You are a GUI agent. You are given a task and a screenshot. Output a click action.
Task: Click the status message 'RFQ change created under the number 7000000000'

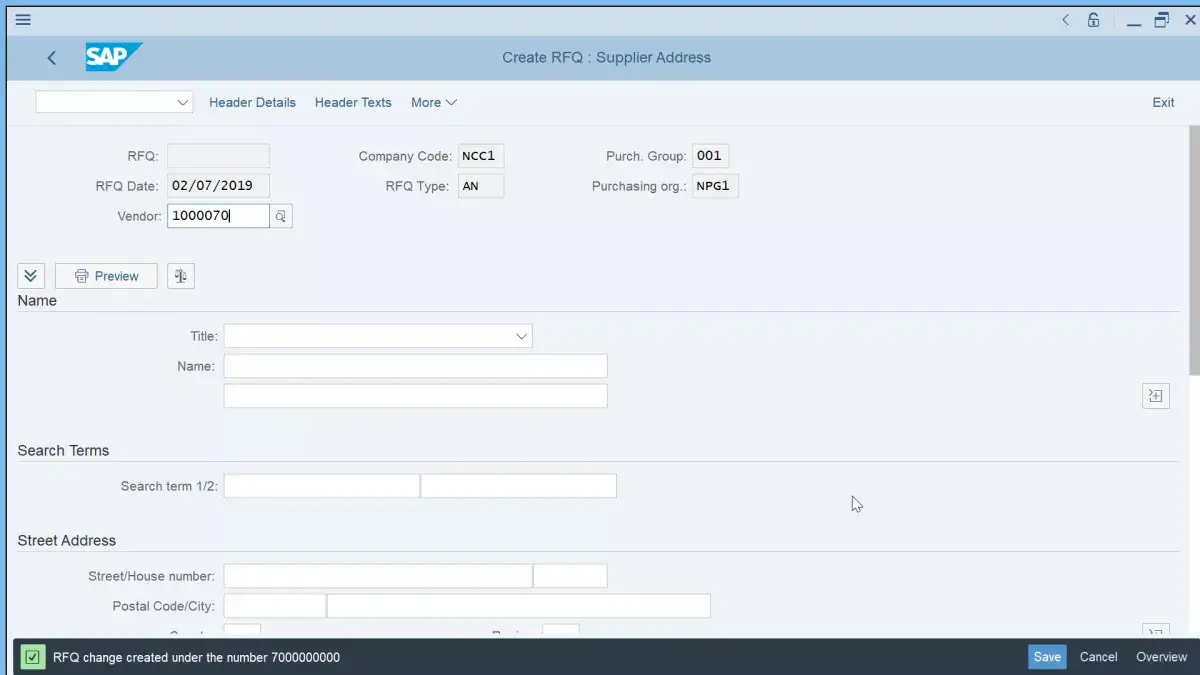click(197, 657)
